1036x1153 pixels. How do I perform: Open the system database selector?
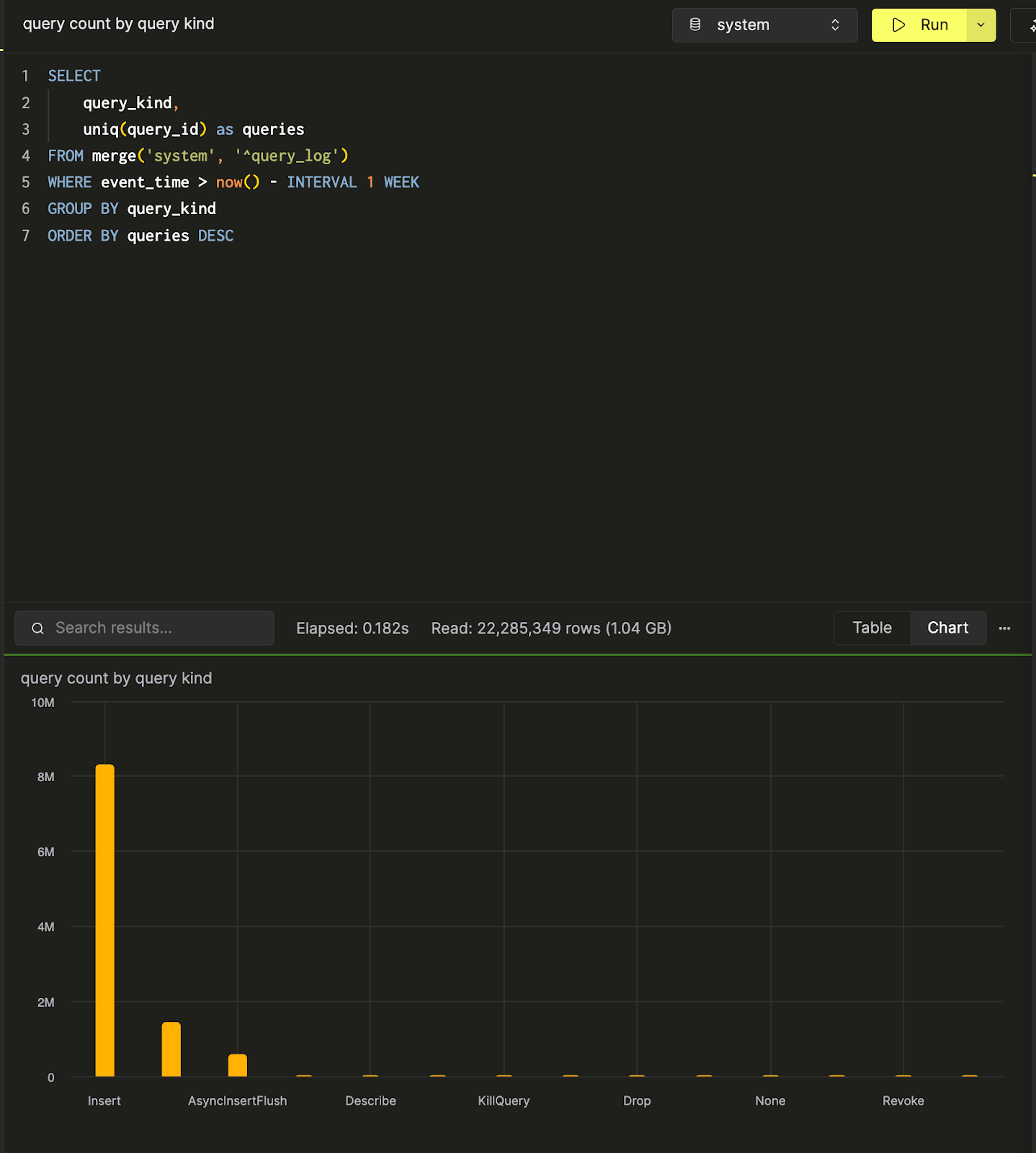[x=764, y=25]
